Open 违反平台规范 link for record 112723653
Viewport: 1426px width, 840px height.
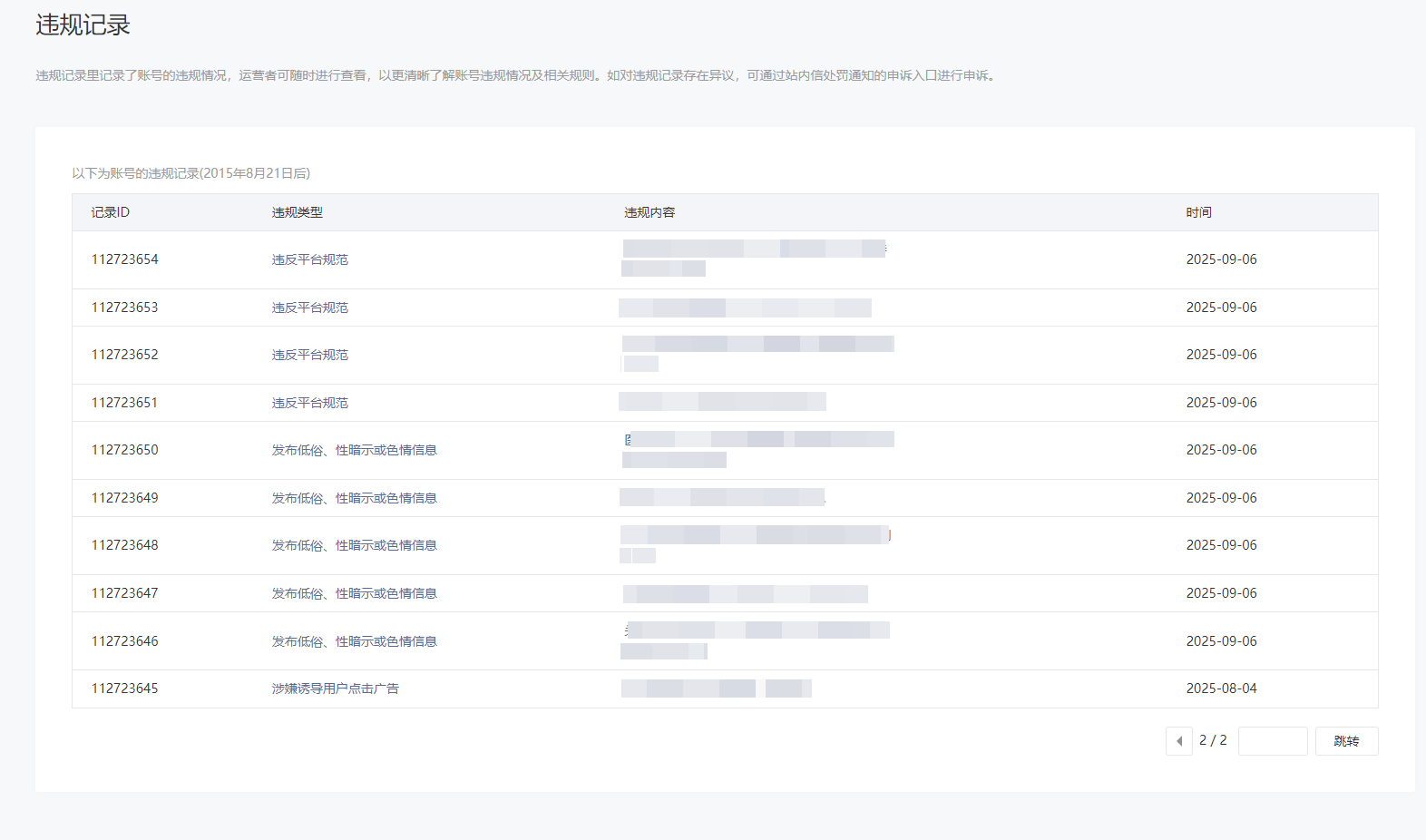click(x=309, y=308)
